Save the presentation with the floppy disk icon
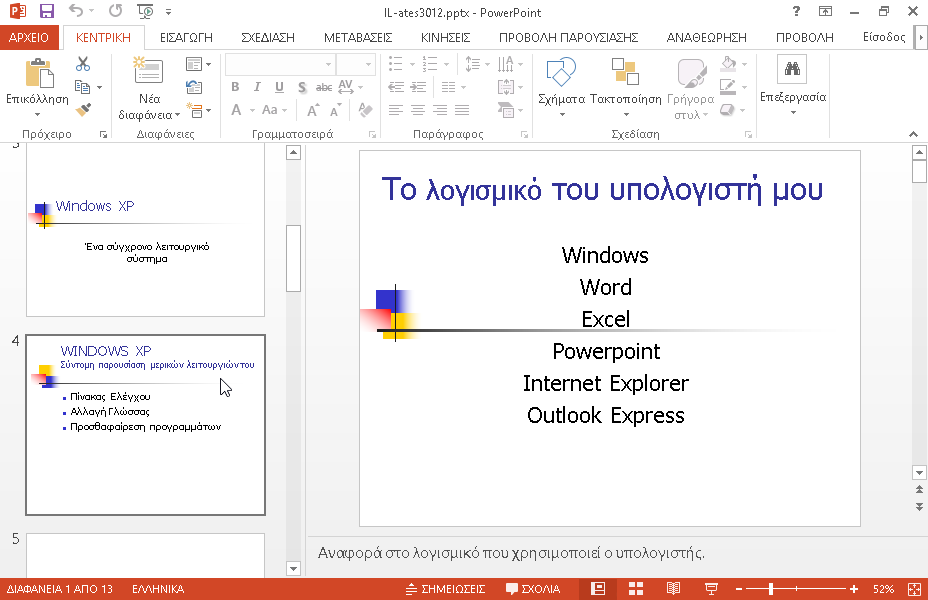This screenshot has height=600, width=928. coord(46,11)
